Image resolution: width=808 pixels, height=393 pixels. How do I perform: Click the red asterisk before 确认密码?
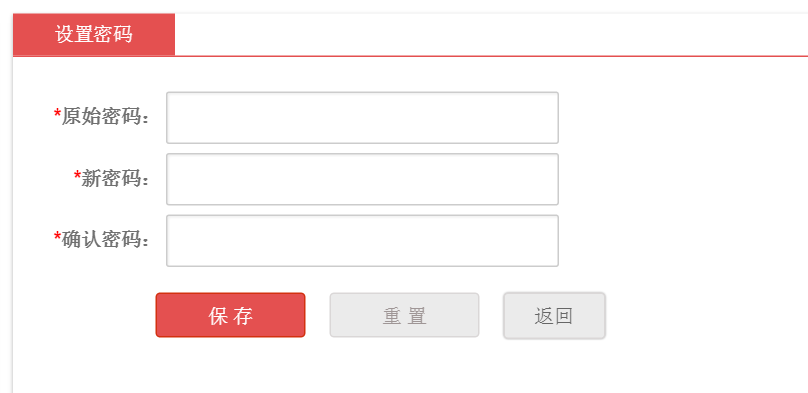coord(57,236)
